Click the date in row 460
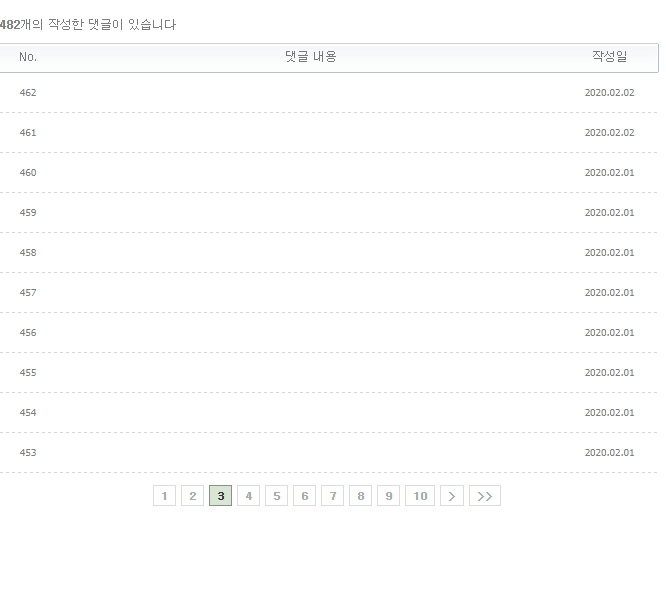Screen dimensions: 666x603 point(610,172)
